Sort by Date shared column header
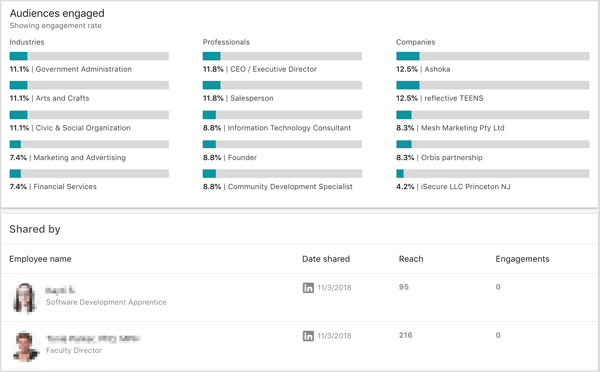The width and height of the screenshot is (600, 372). pos(326,259)
